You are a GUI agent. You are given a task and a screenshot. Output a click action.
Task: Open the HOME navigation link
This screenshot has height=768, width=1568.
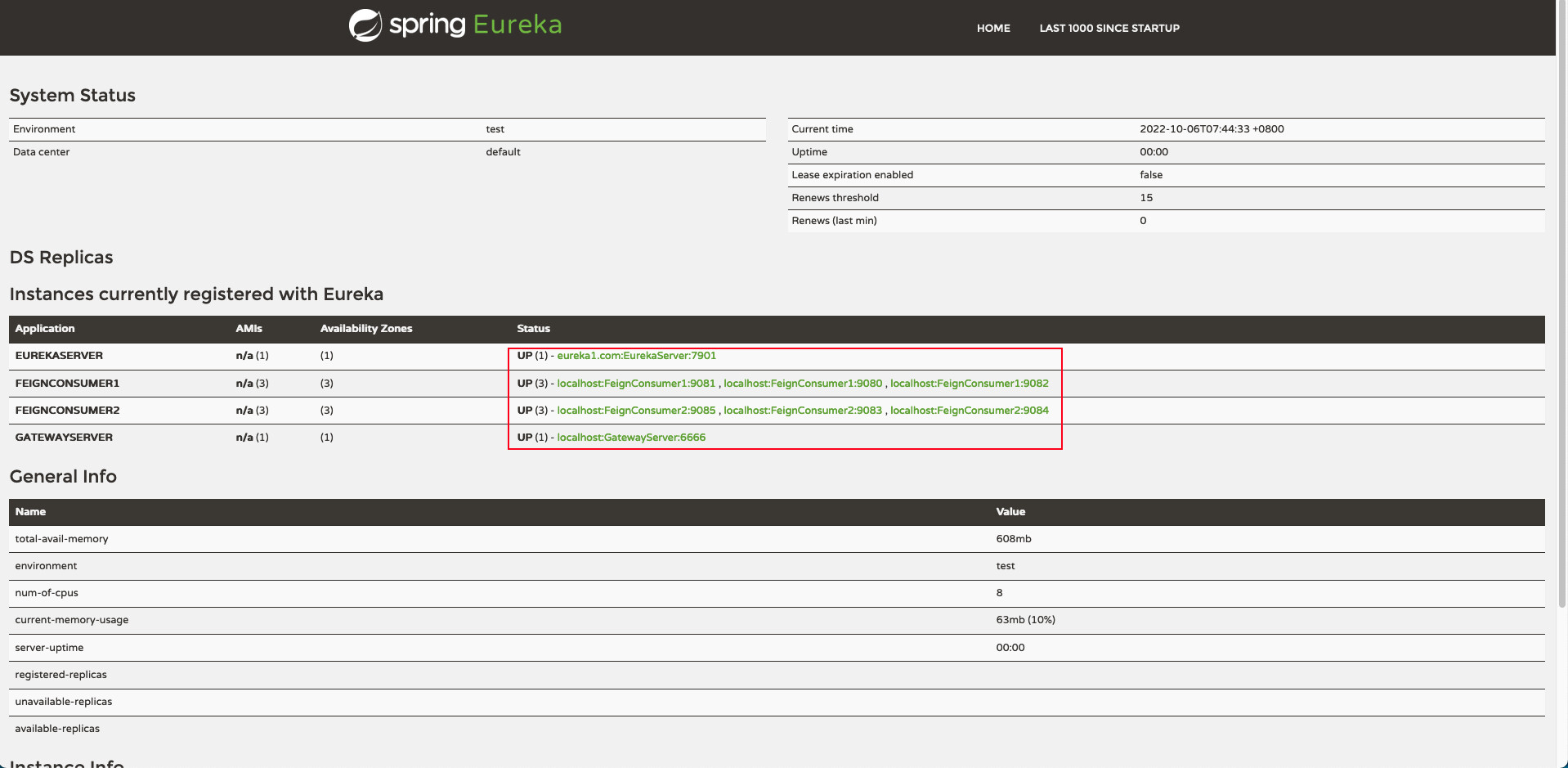(993, 28)
